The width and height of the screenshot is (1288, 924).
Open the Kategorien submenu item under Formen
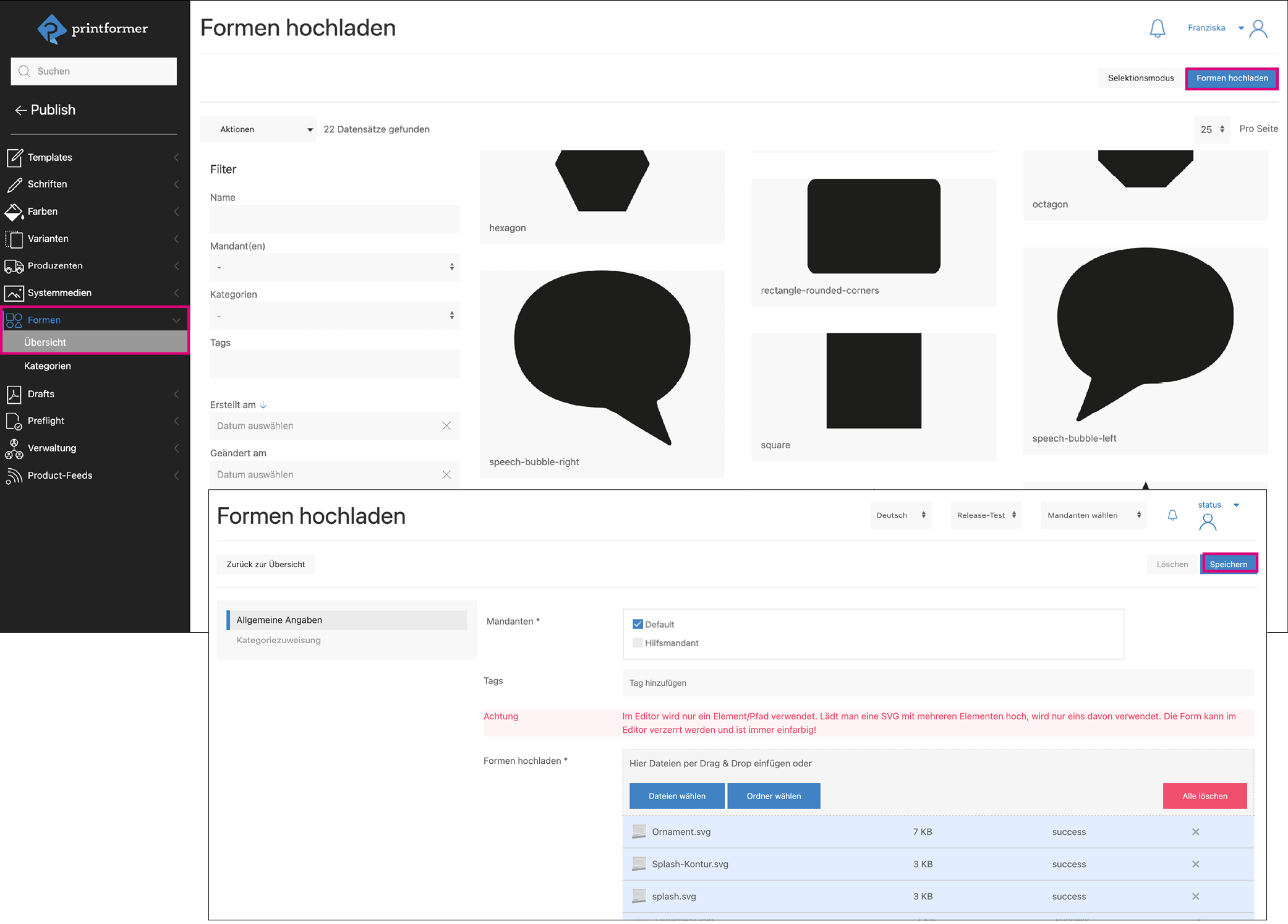coord(48,366)
